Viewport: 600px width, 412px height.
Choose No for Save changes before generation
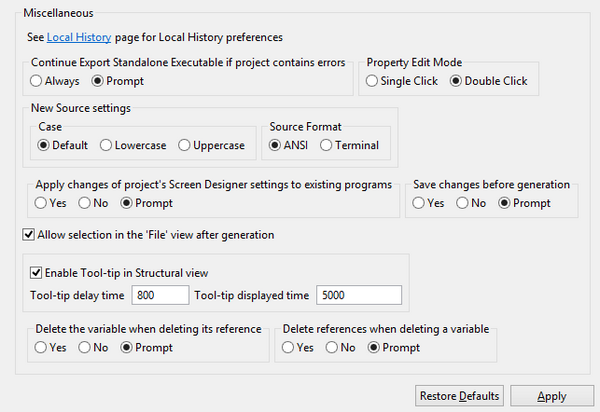click(x=463, y=203)
